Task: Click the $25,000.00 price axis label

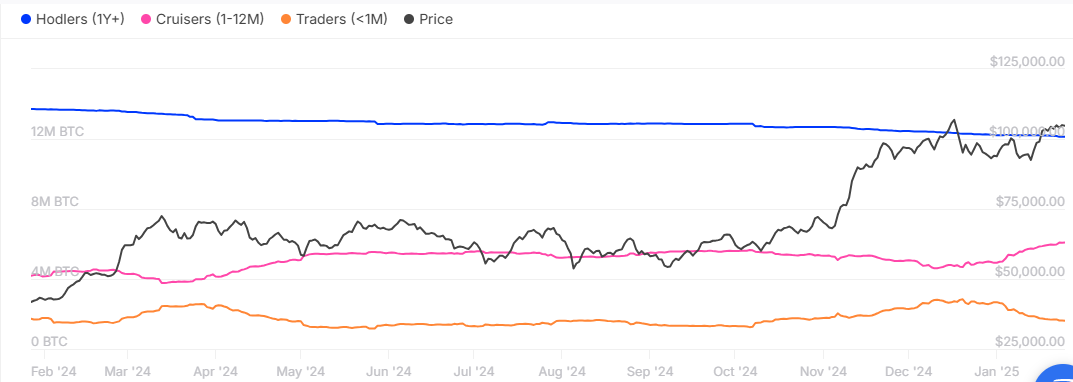Action: (1031, 341)
